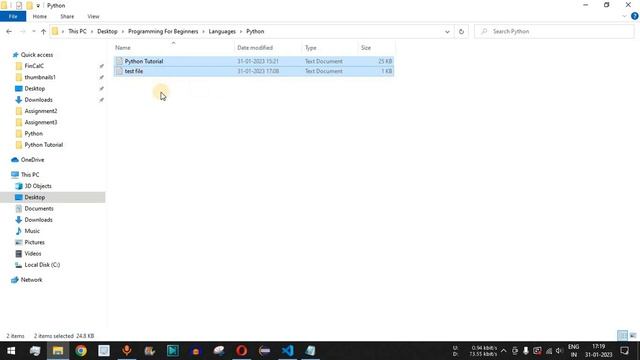Open Local Disk (C:) drive

tap(42, 265)
